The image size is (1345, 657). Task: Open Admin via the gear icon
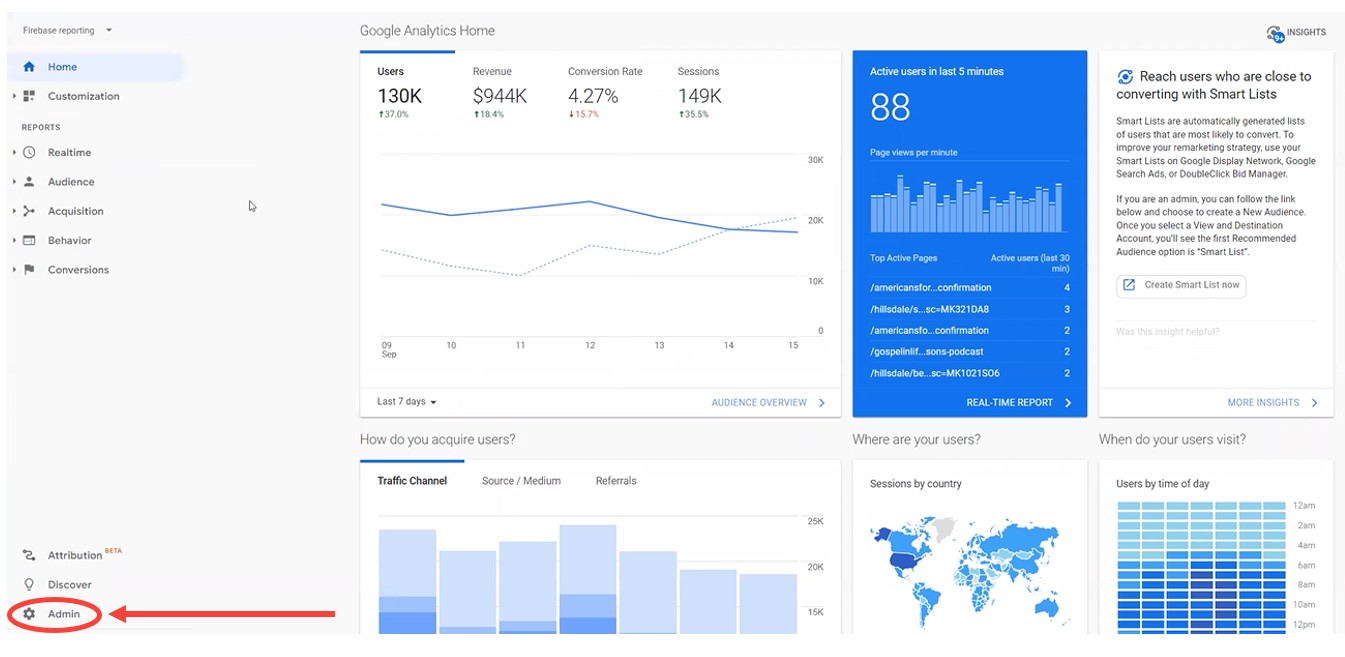pos(29,614)
